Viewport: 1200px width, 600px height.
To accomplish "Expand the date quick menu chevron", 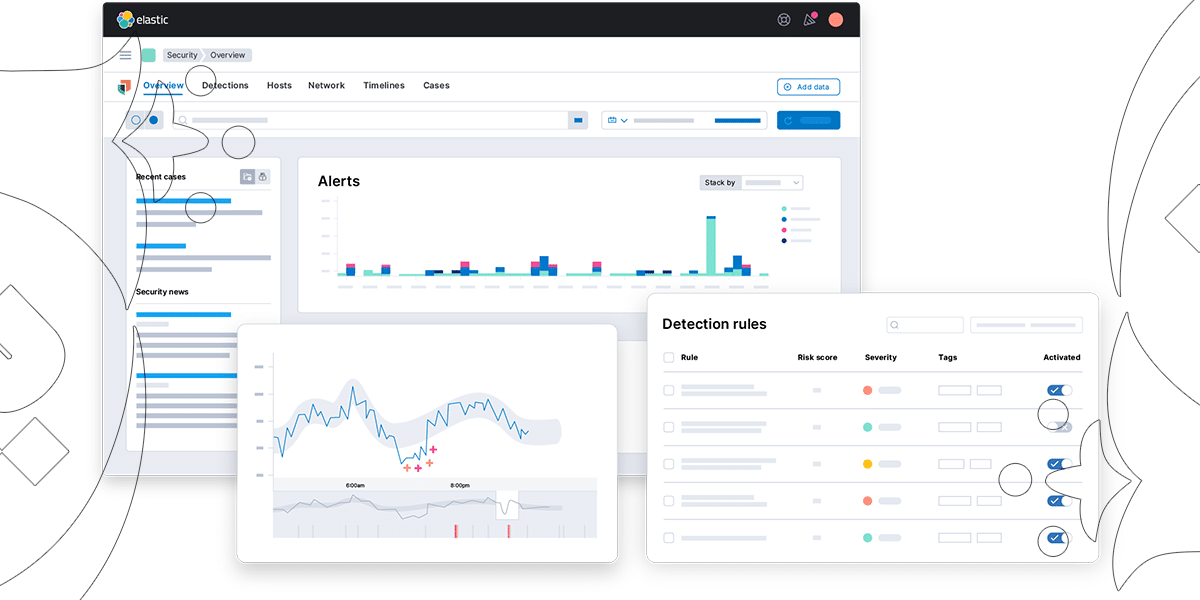I will pos(624,120).
